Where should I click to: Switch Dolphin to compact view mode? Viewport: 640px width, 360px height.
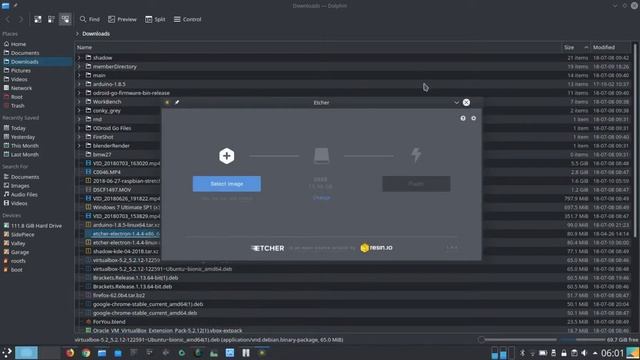click(x=51, y=19)
